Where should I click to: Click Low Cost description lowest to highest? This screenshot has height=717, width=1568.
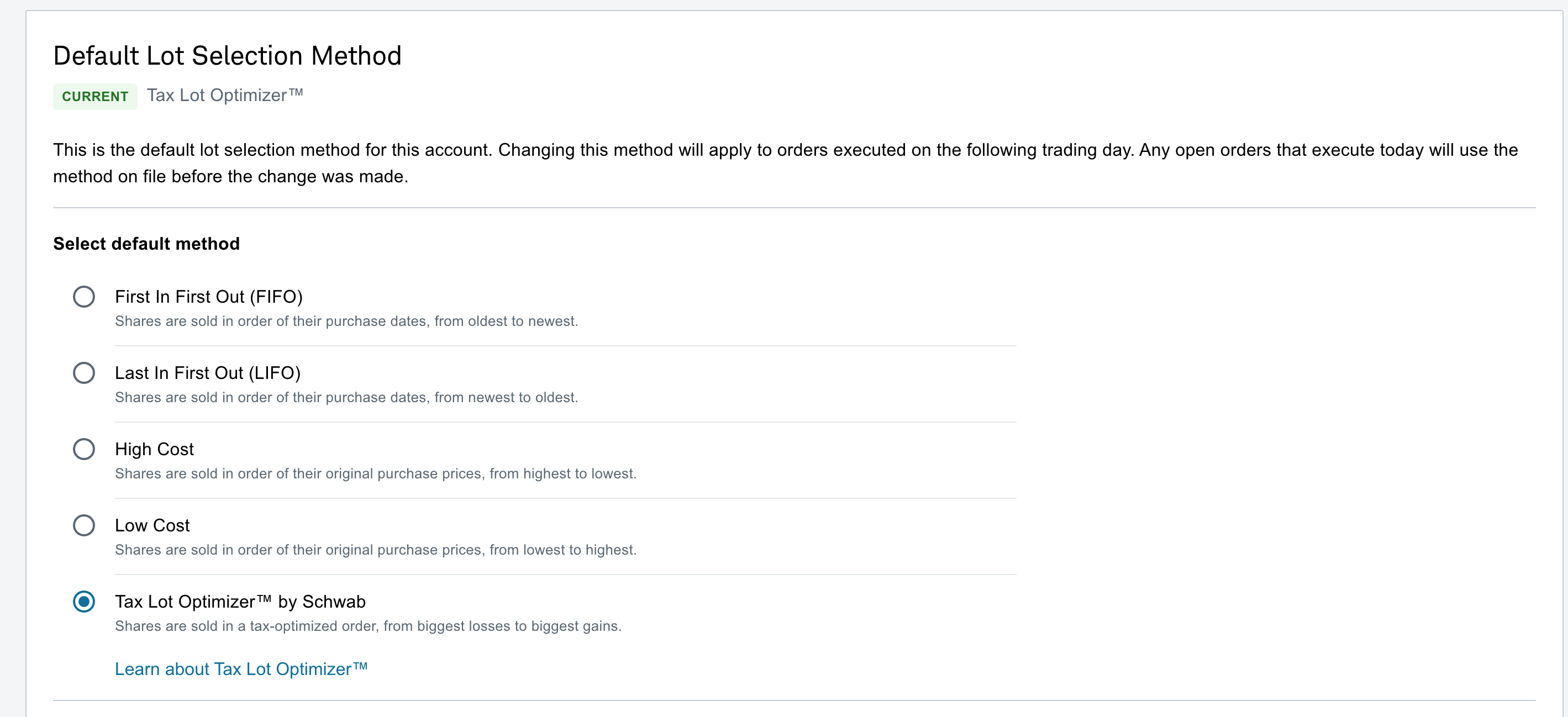[375, 550]
